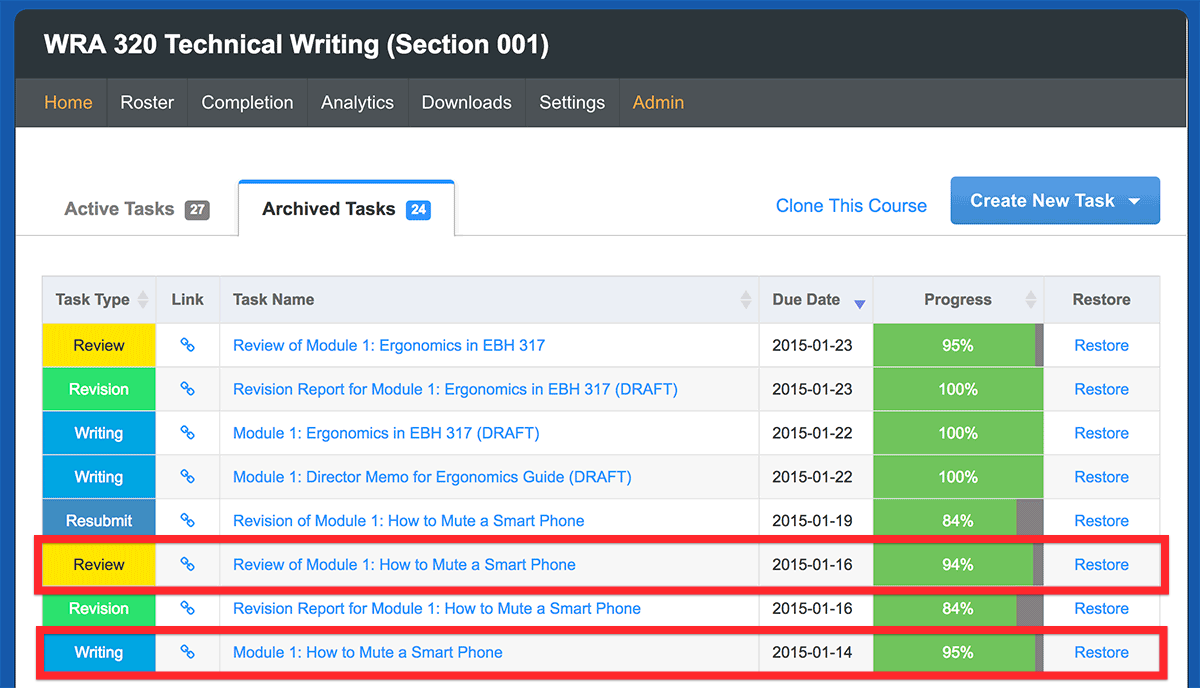Open Revision of Module 1: How to Mute
Image resolution: width=1200 pixels, height=688 pixels.
tap(408, 521)
